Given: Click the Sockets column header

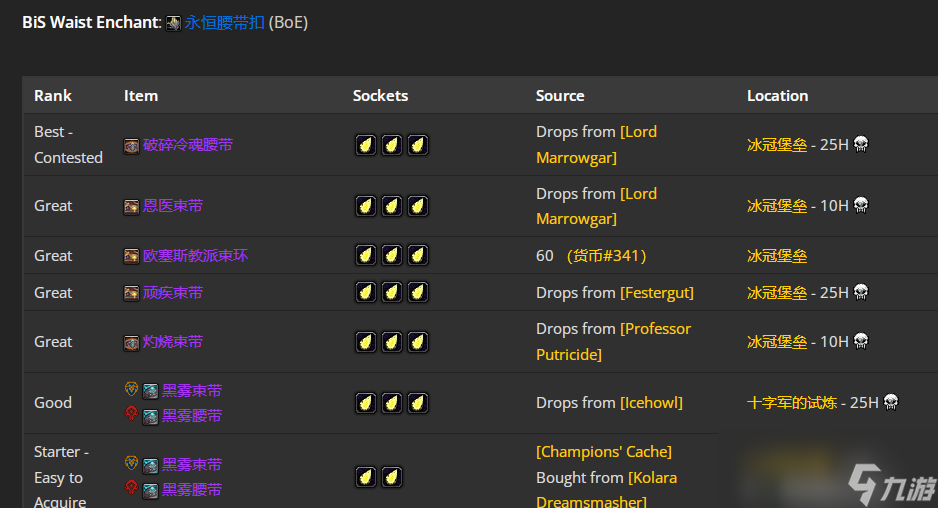Looking at the screenshot, I should [380, 96].
